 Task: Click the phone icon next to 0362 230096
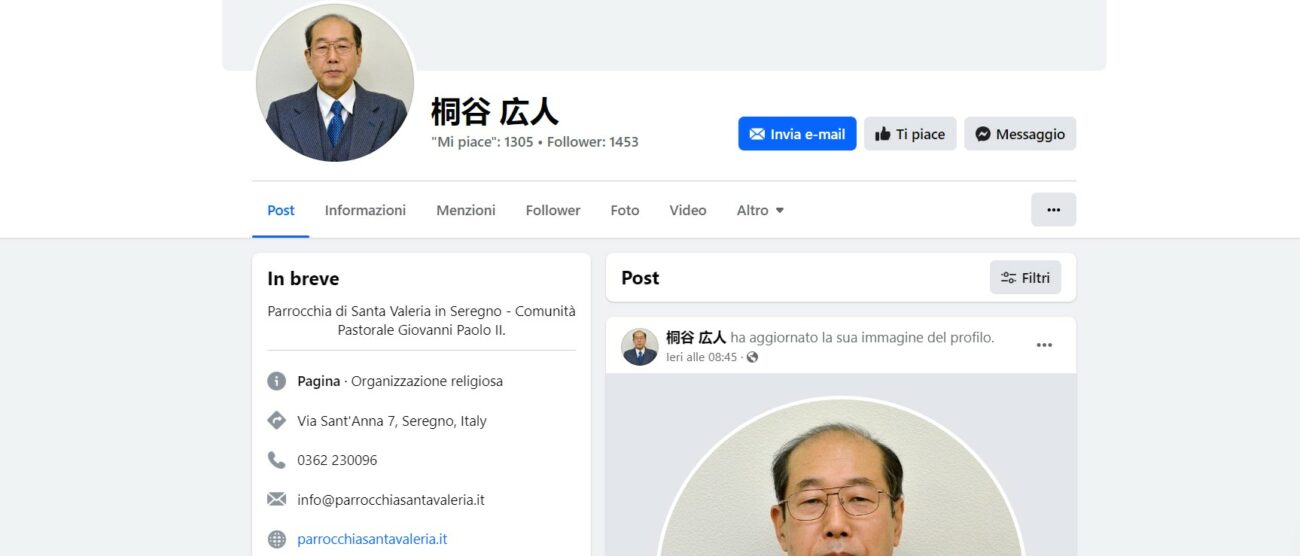tap(277, 460)
